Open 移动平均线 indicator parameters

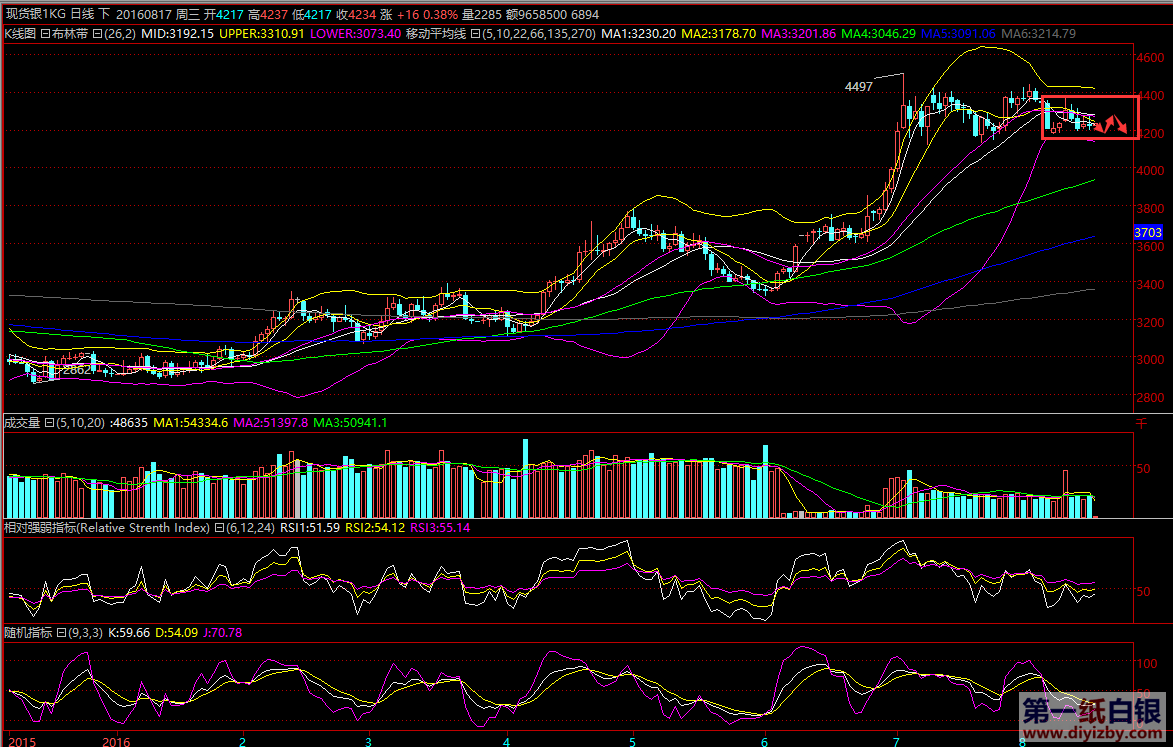click(440, 34)
